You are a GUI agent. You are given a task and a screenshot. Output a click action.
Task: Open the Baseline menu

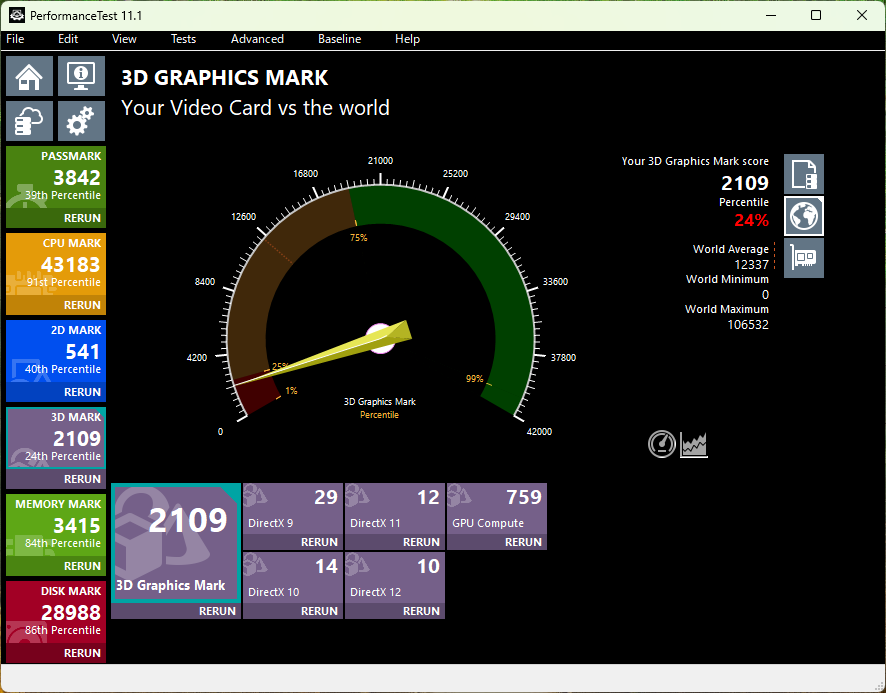tap(339, 39)
